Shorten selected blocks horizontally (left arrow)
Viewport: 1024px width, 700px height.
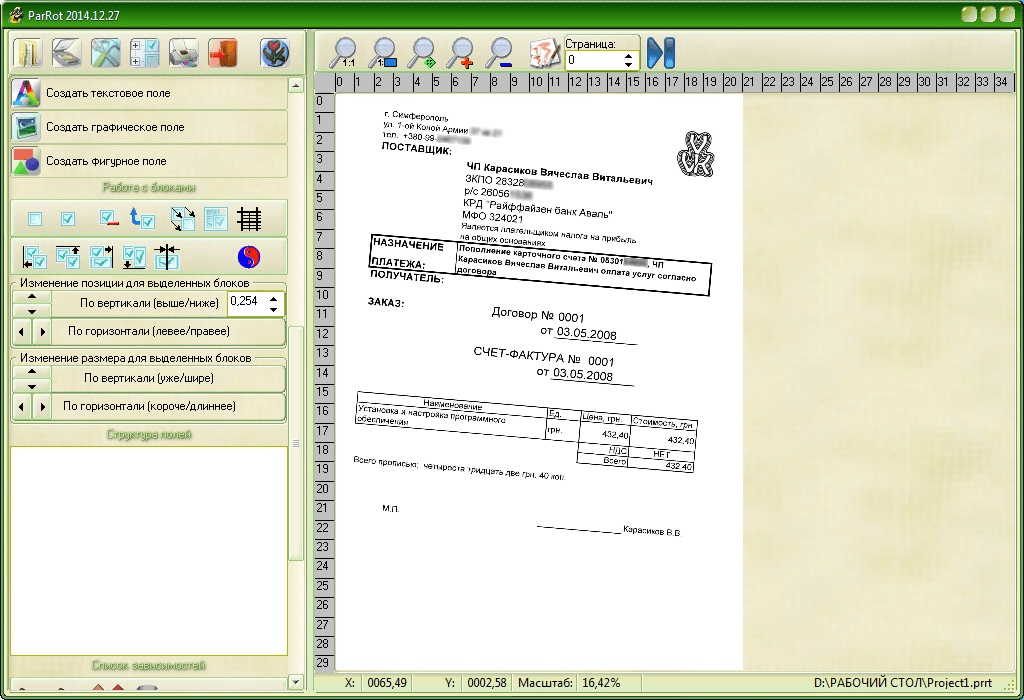click(x=21, y=407)
